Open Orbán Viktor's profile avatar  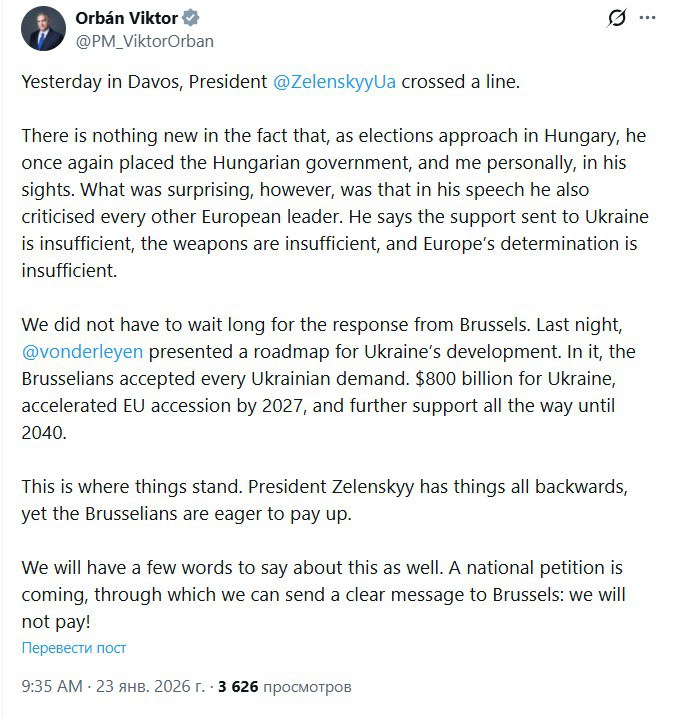pos(44,29)
